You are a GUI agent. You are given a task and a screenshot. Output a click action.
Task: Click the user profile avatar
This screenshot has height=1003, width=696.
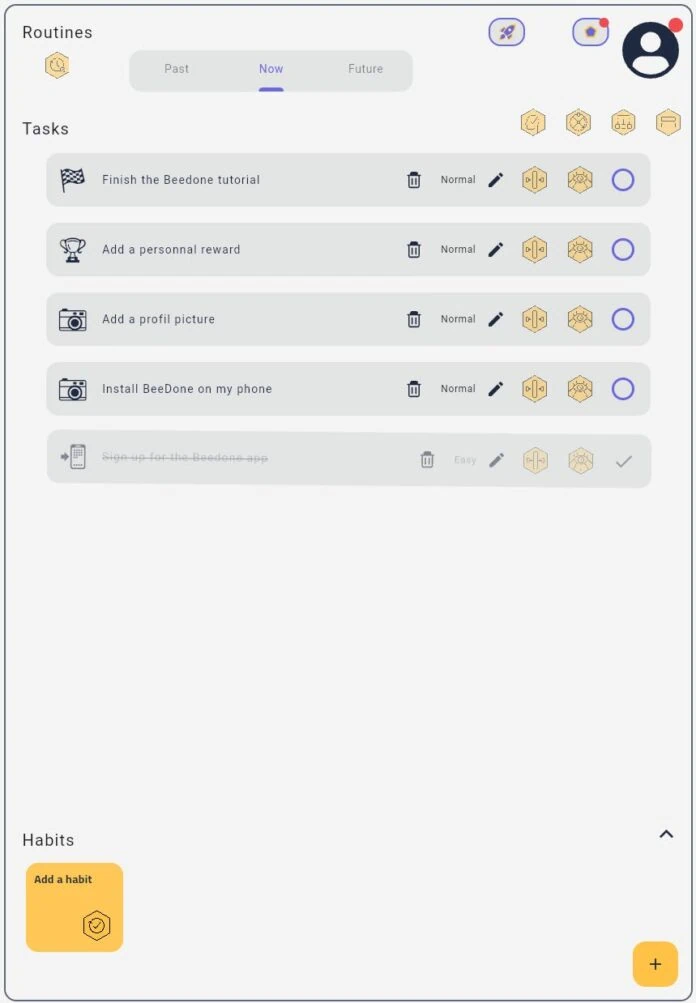pyautogui.click(x=651, y=50)
